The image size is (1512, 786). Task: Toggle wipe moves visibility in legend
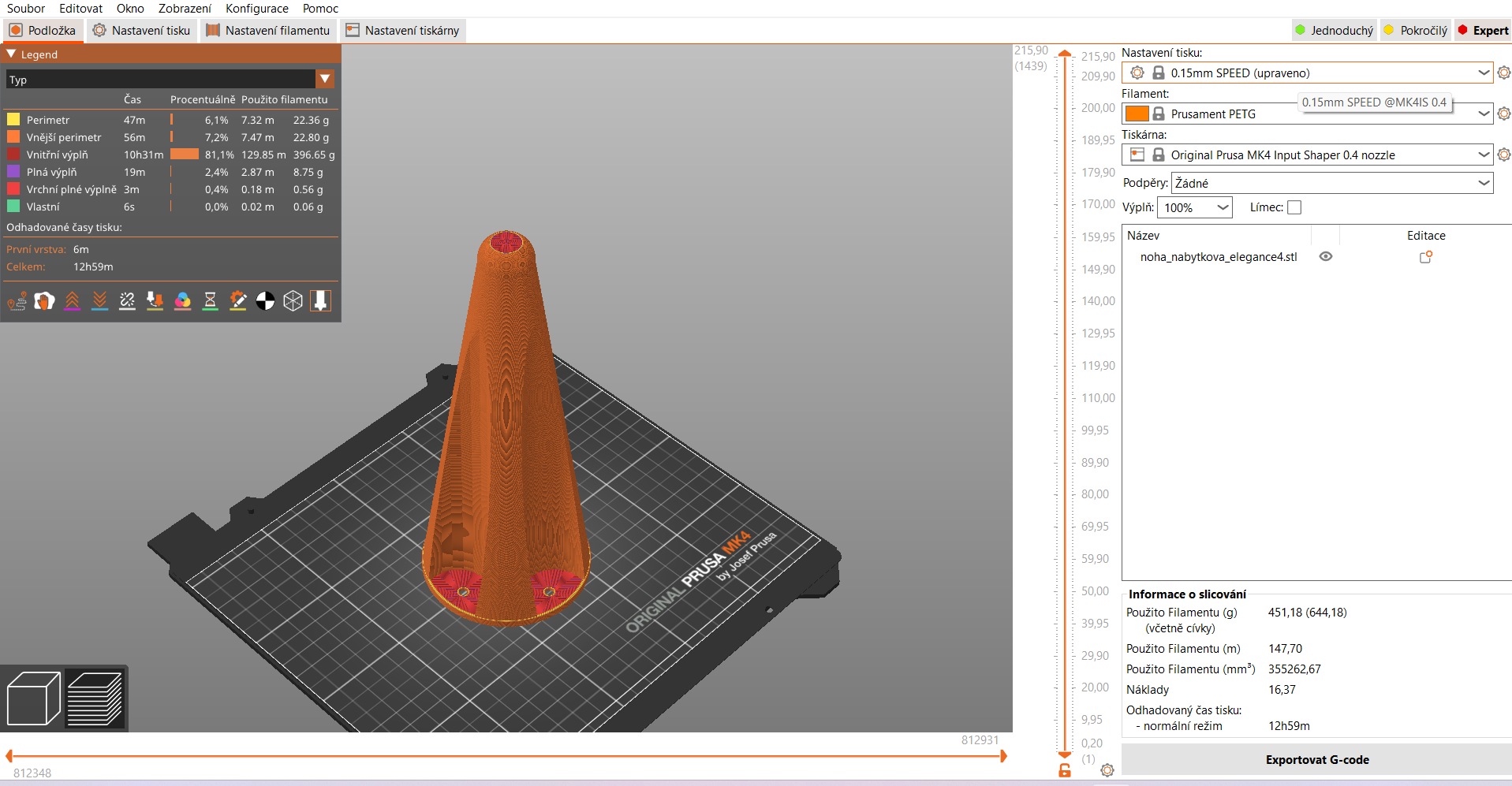[x=44, y=301]
